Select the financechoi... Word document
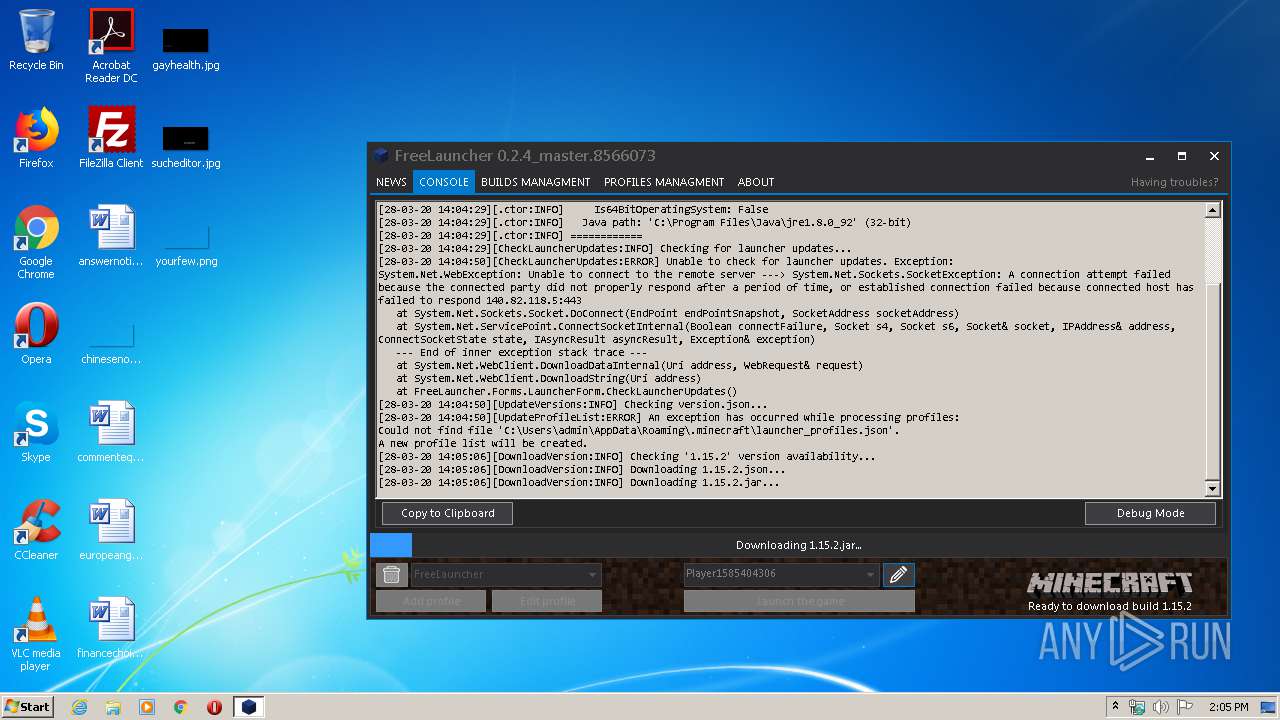Image resolution: width=1280 pixels, height=720 pixels. 111,628
